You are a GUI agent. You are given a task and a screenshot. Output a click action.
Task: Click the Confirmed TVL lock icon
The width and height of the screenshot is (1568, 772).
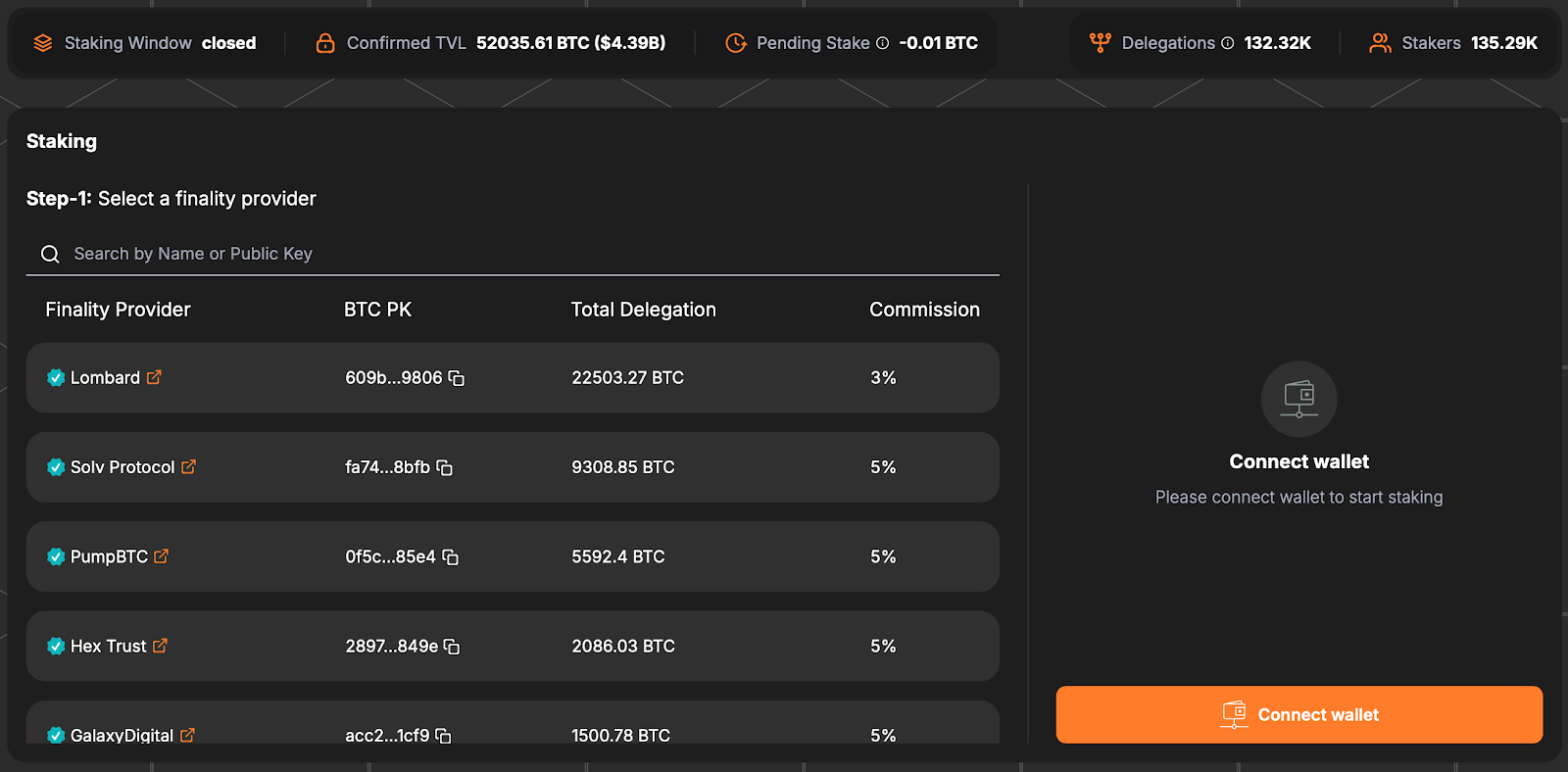coord(325,43)
